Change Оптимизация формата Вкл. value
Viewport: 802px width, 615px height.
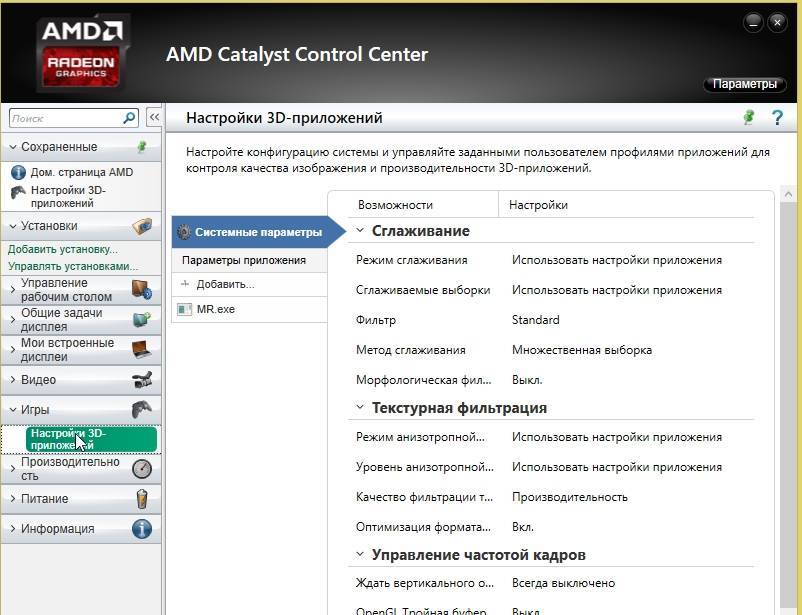523,527
